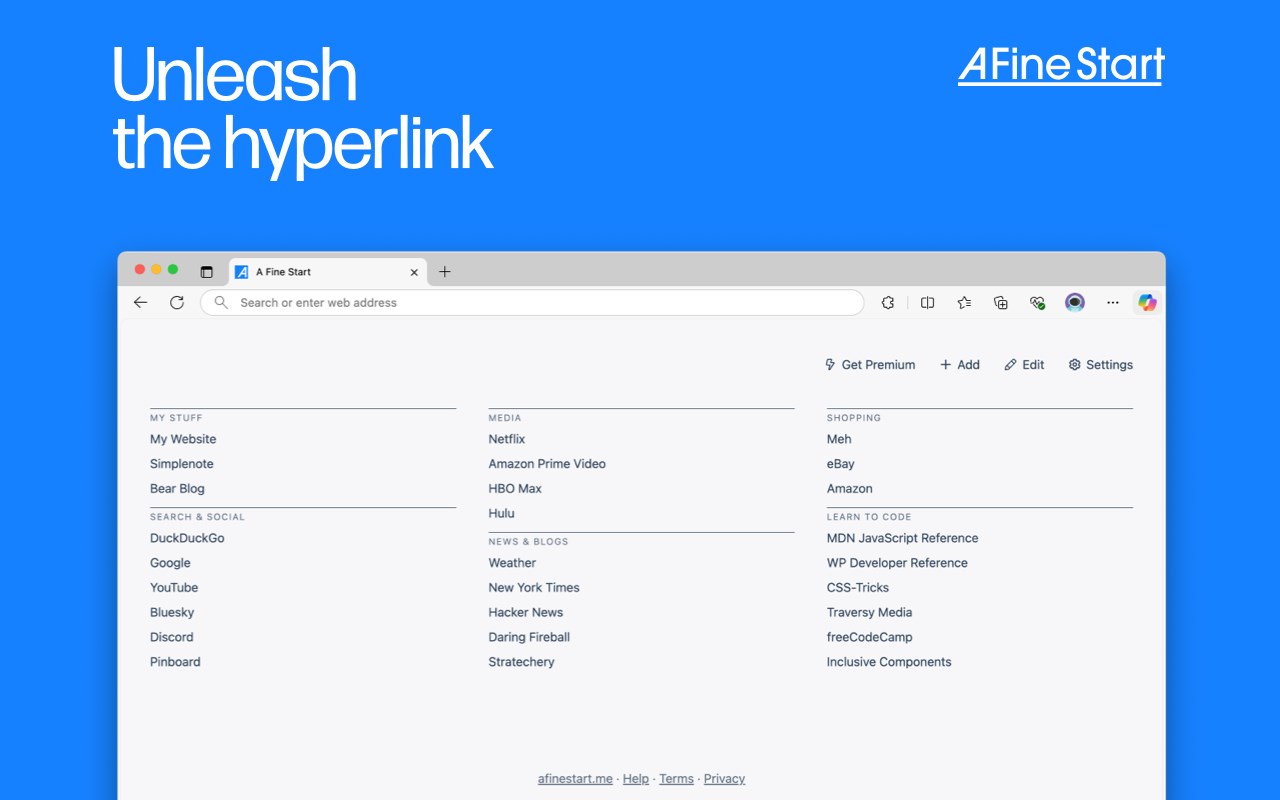
Task: Open the eBay link
Action: 841,464
